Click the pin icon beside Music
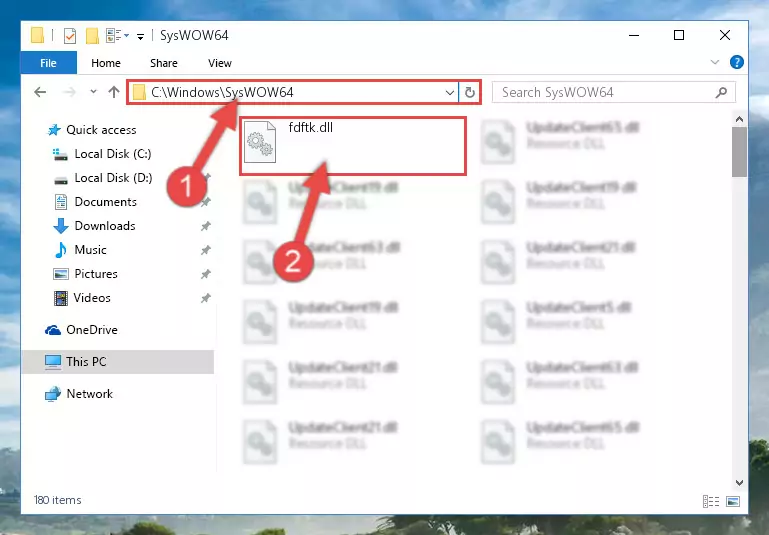This screenshot has height=535, width=769. coord(205,250)
